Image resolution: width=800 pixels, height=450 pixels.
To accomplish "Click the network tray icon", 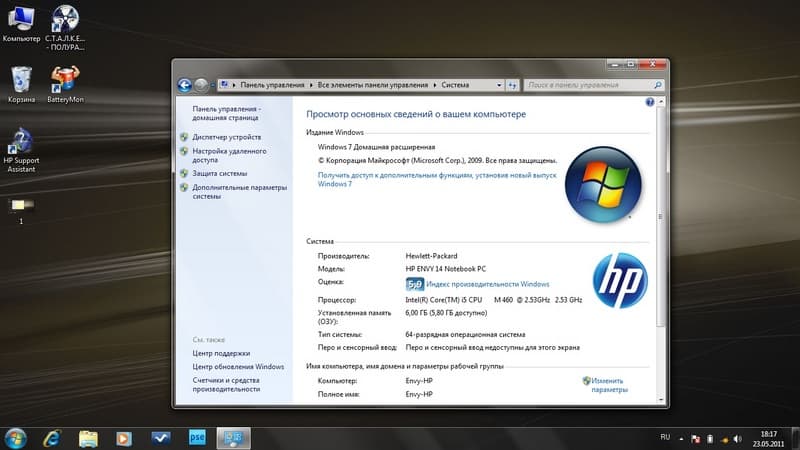I will click(x=724, y=439).
